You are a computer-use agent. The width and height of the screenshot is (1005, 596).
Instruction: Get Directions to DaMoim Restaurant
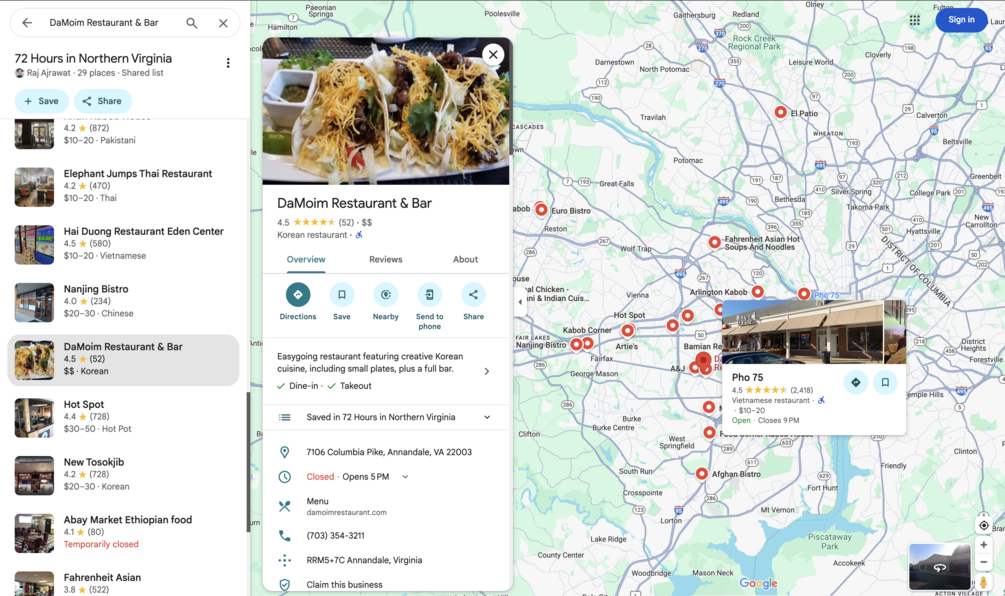coord(298,295)
